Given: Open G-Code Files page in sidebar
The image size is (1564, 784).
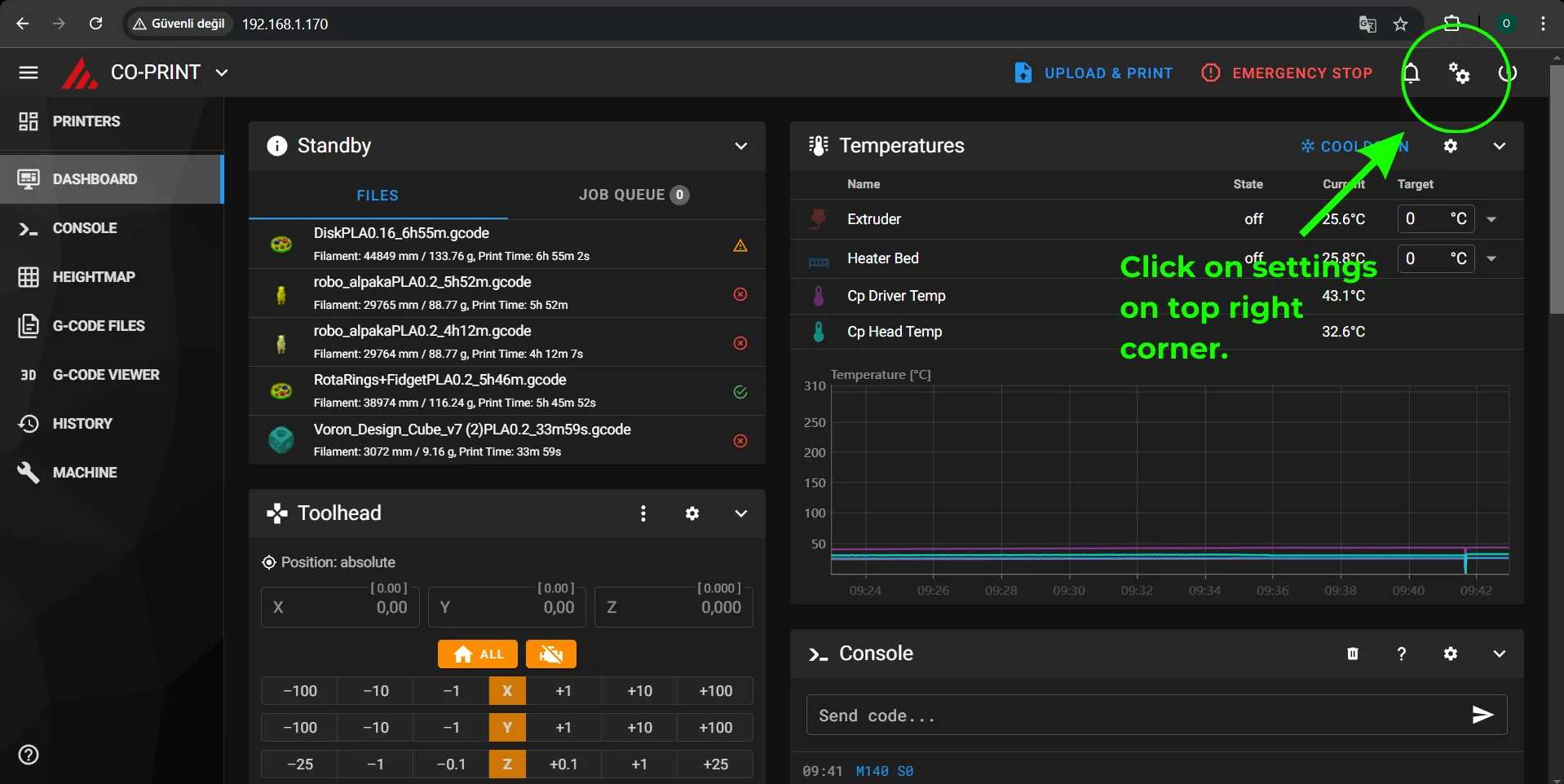Looking at the screenshot, I should click(x=112, y=326).
